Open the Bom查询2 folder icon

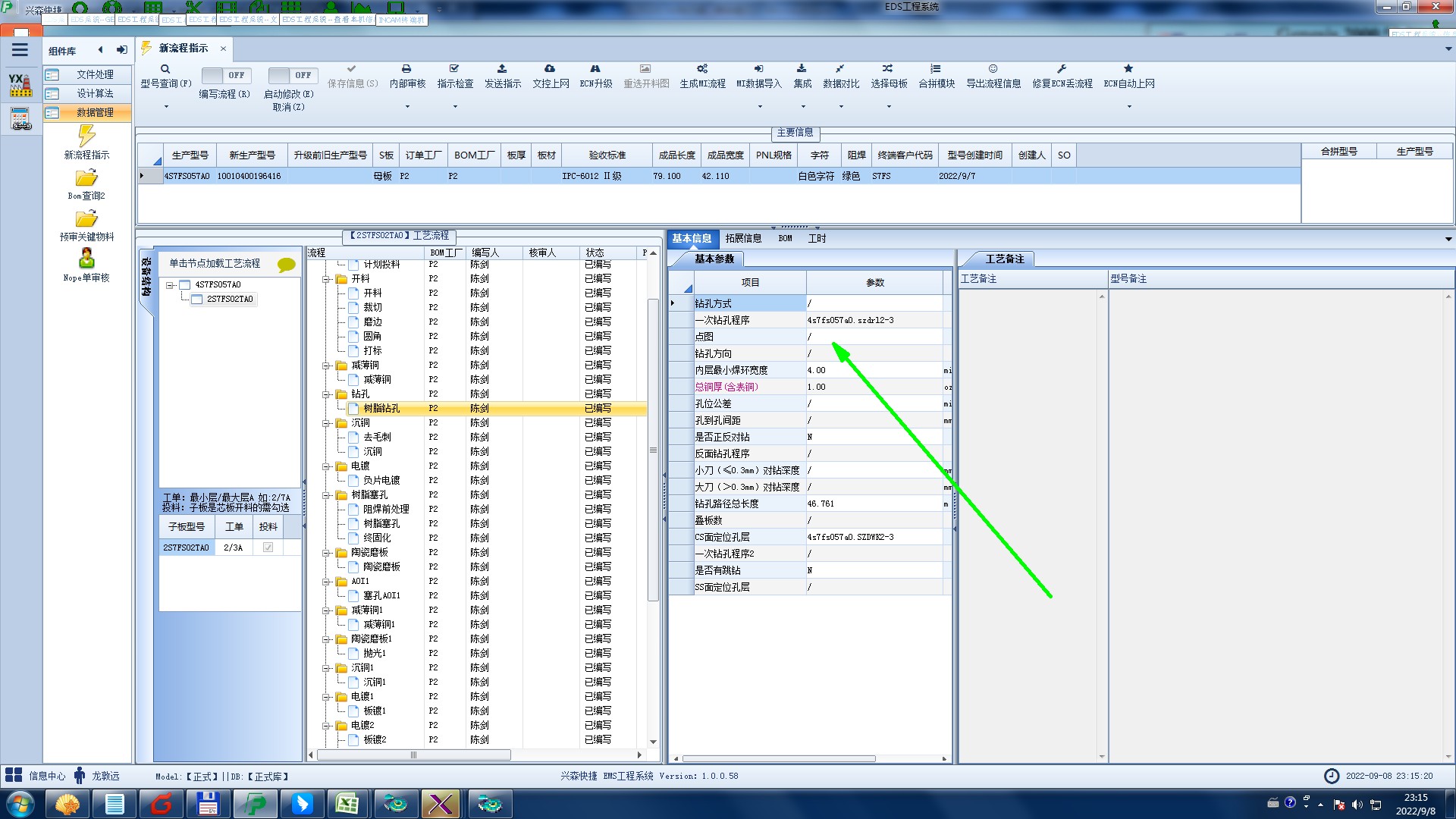(x=86, y=178)
